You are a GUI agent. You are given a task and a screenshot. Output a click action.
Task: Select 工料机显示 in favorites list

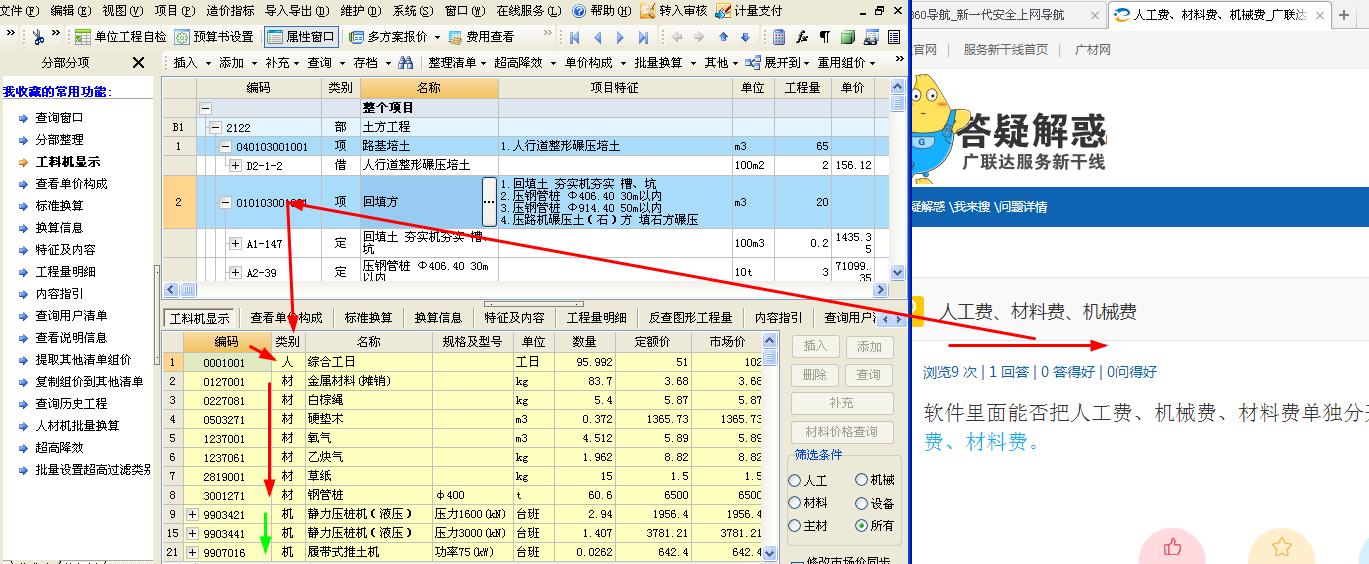[68, 162]
